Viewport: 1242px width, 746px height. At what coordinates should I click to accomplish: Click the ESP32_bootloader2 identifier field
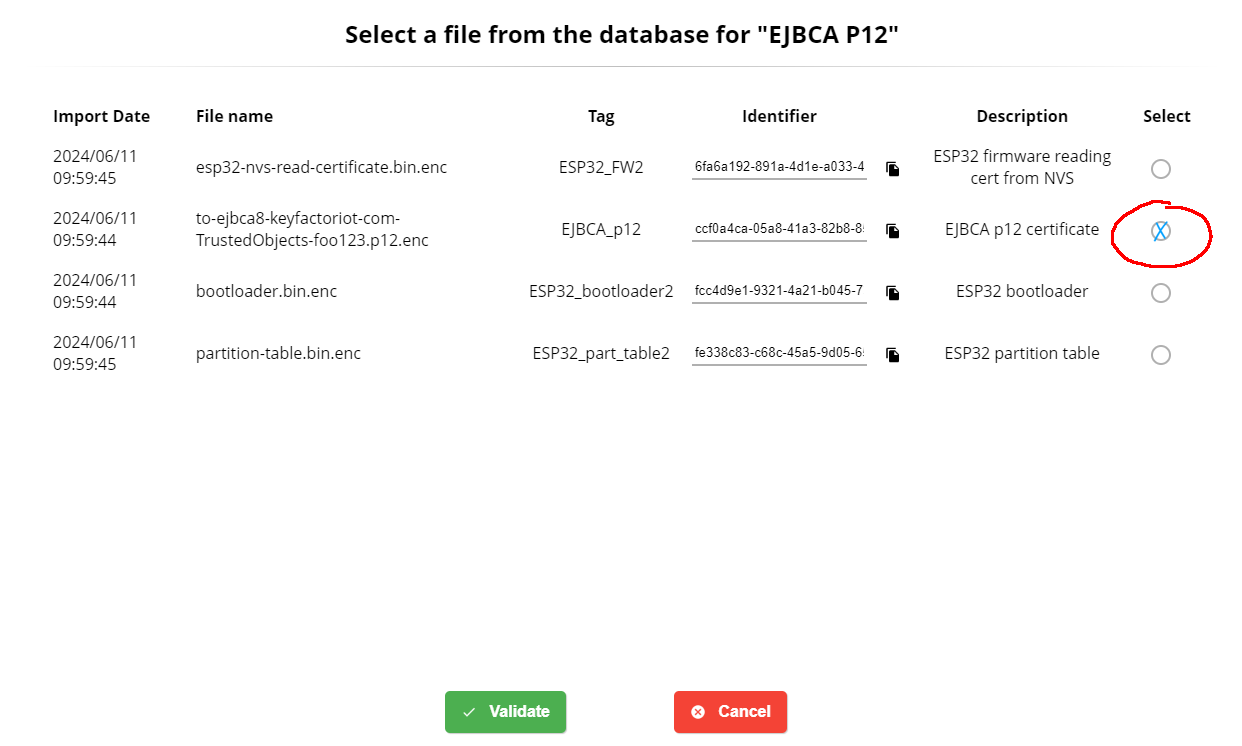click(x=779, y=291)
